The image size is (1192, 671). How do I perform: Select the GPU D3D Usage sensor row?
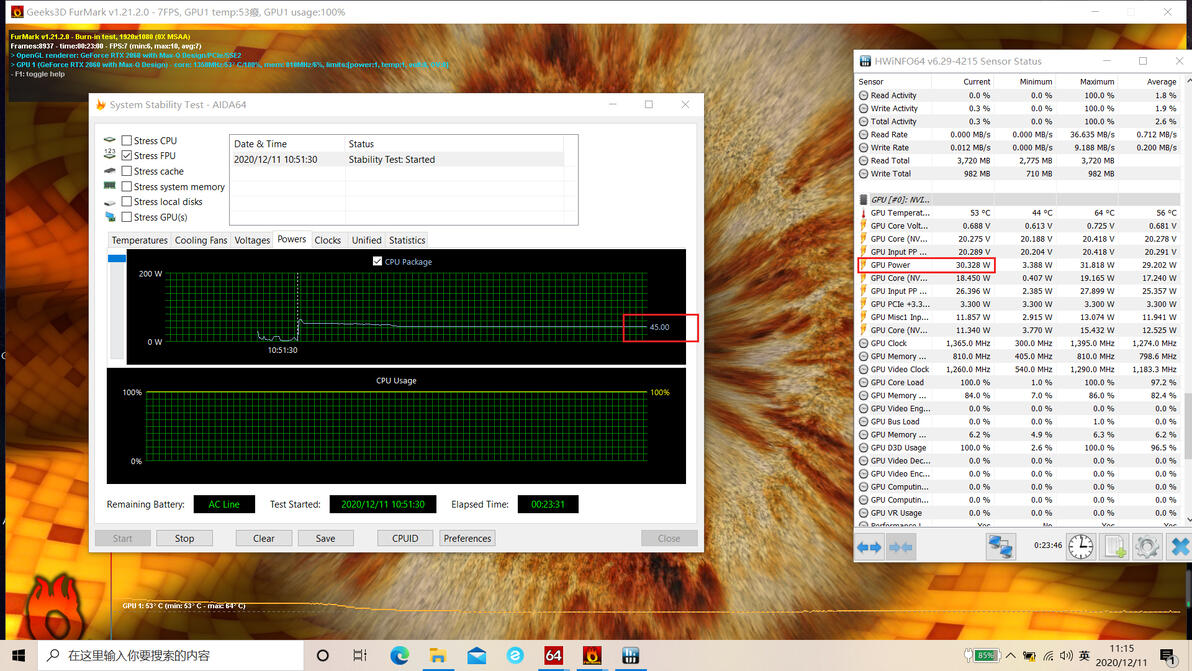1019,448
